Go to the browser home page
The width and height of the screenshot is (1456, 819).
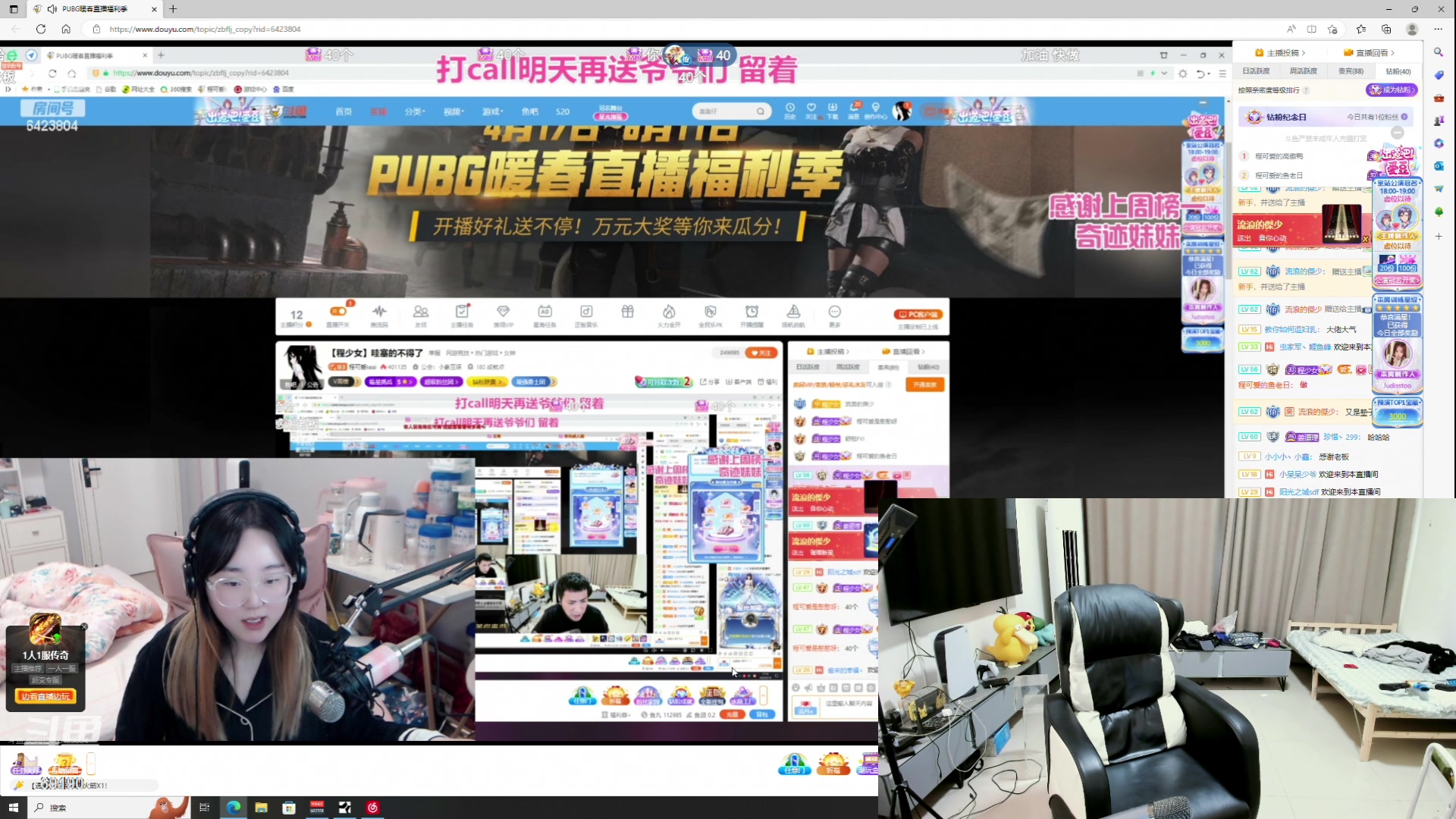click(x=66, y=29)
